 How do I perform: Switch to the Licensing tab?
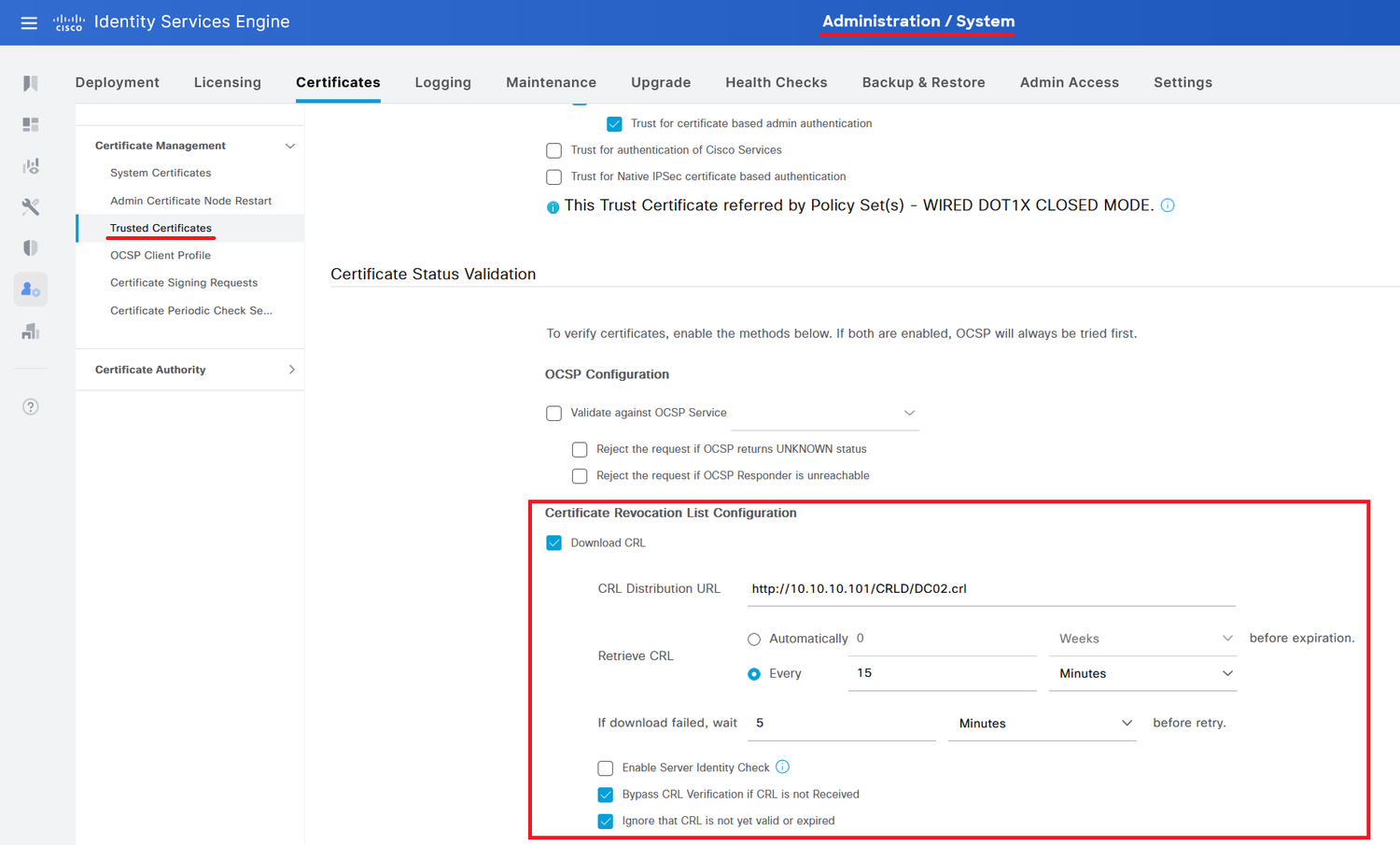(228, 82)
